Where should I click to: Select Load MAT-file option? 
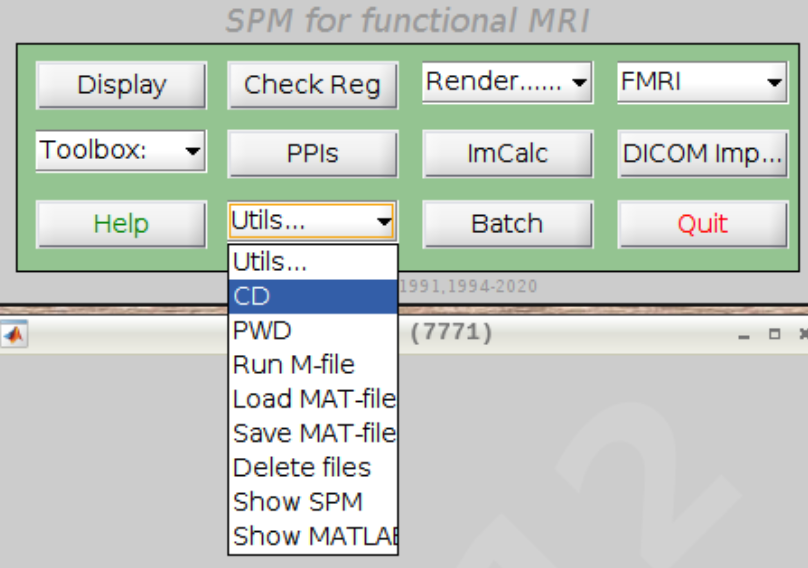(x=313, y=399)
